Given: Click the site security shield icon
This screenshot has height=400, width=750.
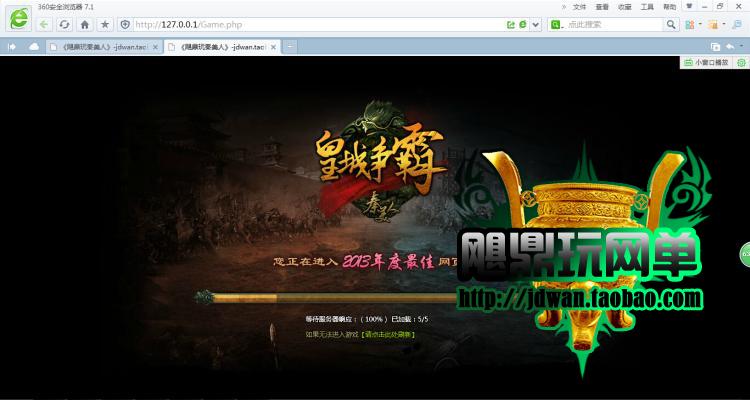Looking at the screenshot, I should point(125,24).
